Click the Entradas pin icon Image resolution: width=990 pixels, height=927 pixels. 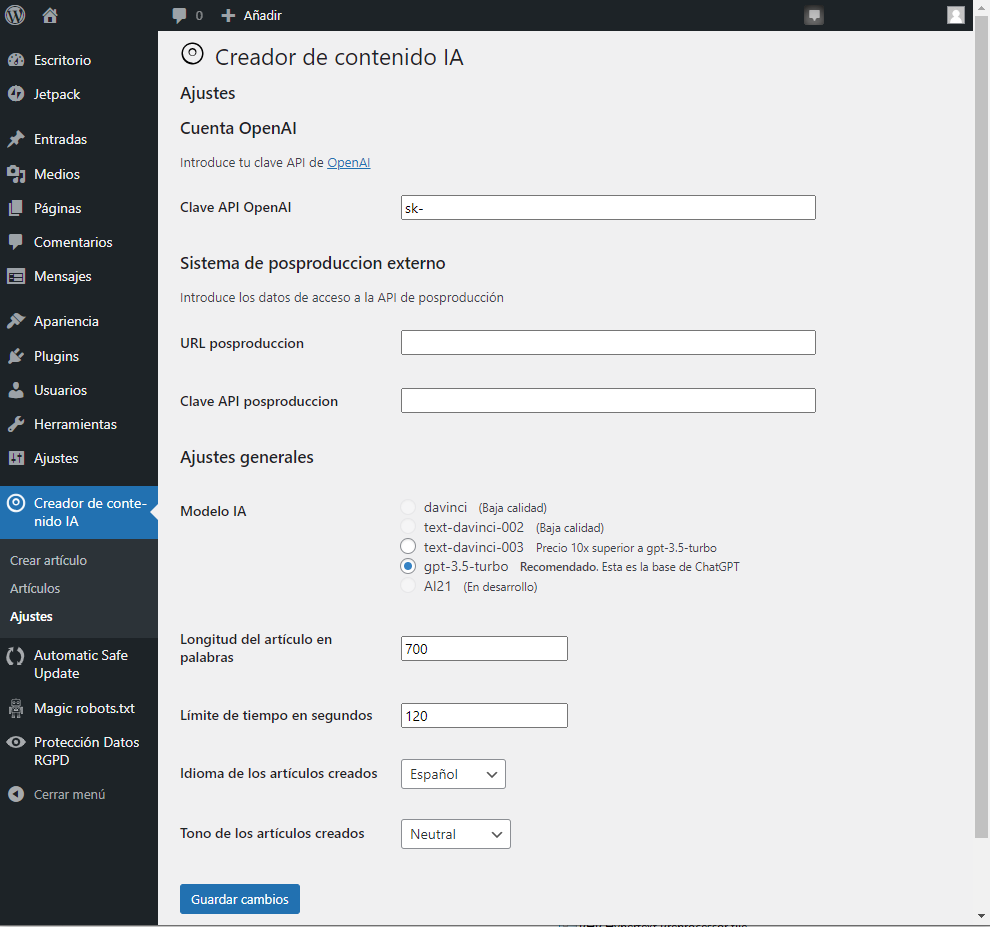point(16,139)
